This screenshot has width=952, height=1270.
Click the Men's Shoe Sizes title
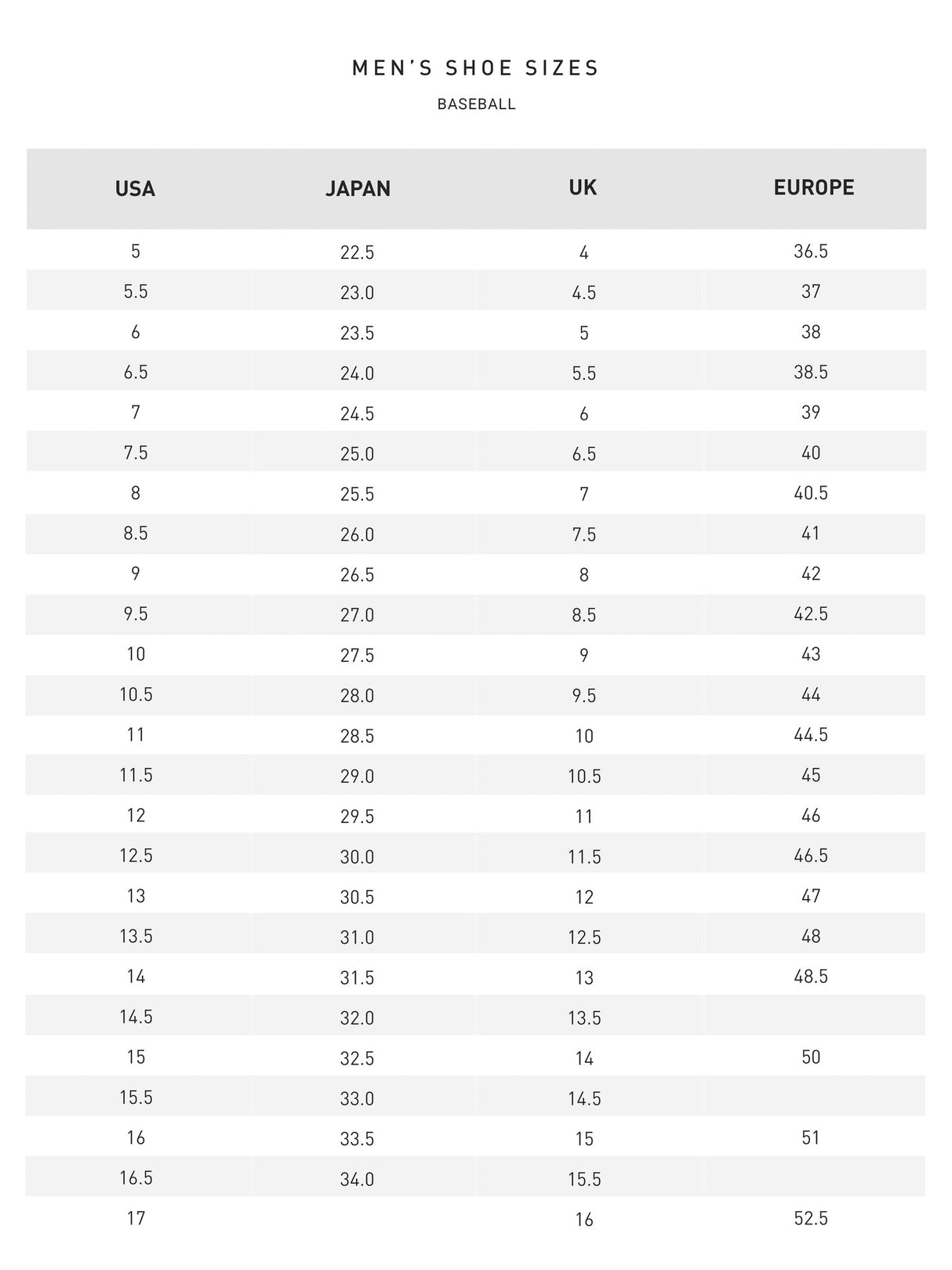(475, 68)
